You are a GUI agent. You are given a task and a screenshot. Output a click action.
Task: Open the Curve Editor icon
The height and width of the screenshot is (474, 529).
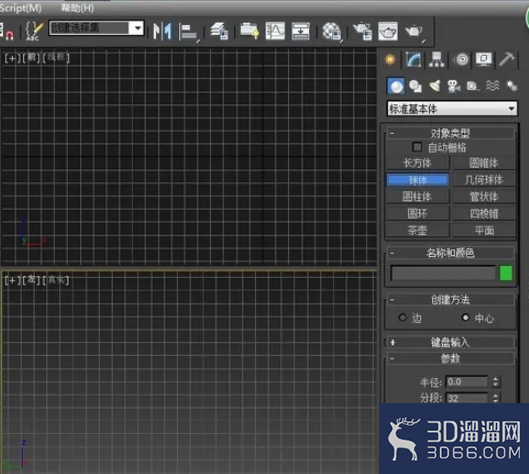275,31
